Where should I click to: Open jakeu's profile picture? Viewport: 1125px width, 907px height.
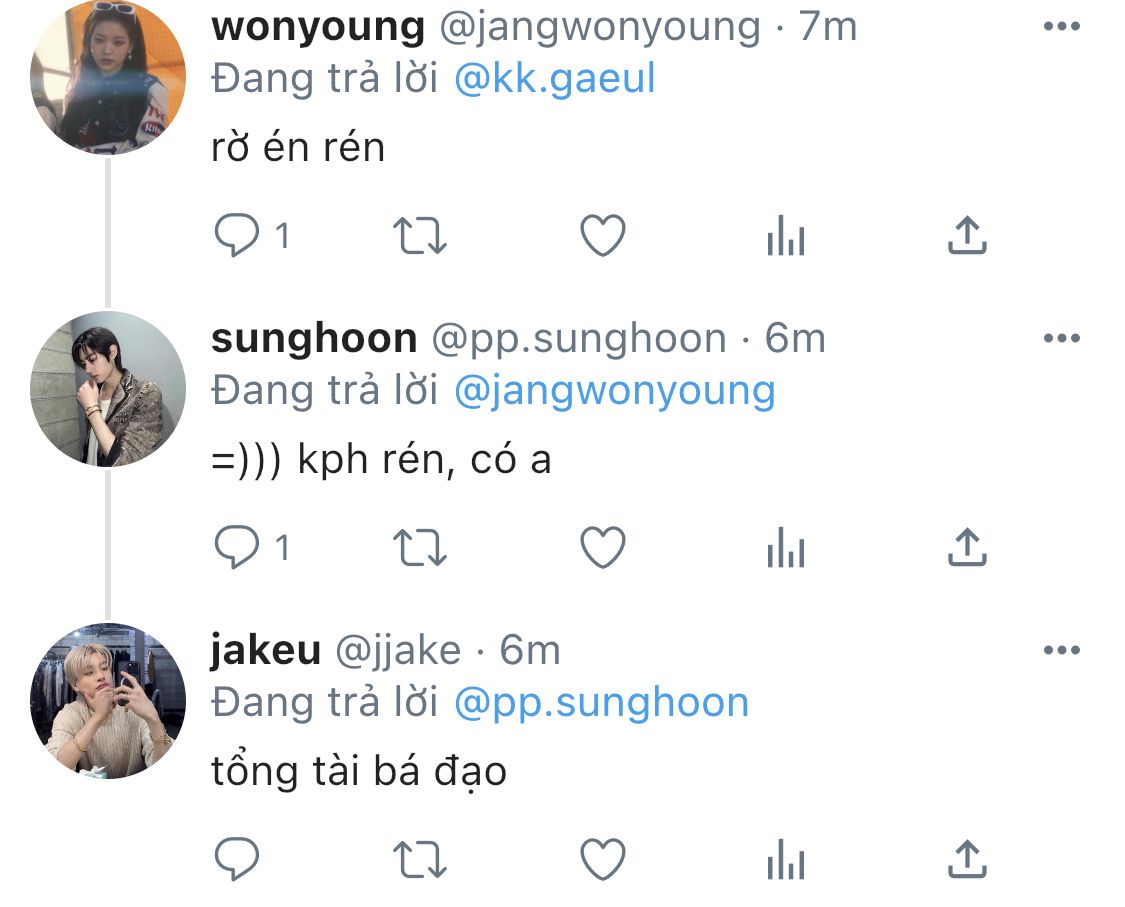click(108, 701)
